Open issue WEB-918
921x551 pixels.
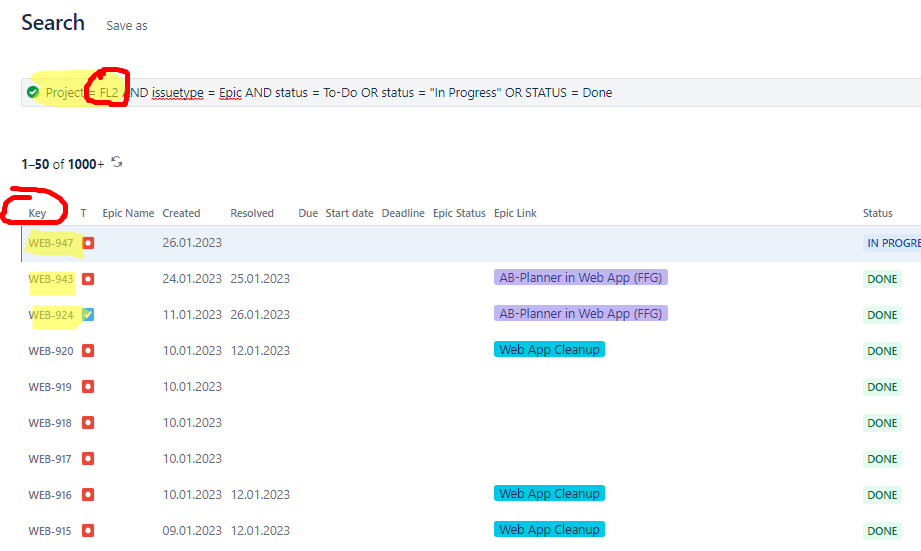[x=50, y=423]
